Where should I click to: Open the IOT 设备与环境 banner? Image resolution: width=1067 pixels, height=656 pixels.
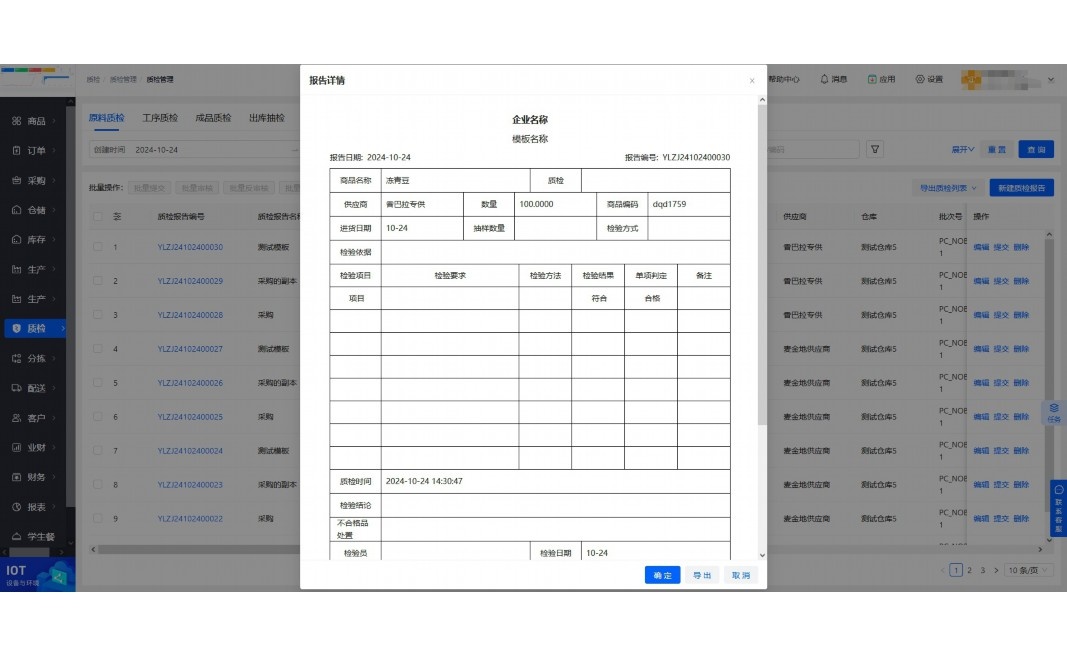pyautogui.click(x=37, y=575)
